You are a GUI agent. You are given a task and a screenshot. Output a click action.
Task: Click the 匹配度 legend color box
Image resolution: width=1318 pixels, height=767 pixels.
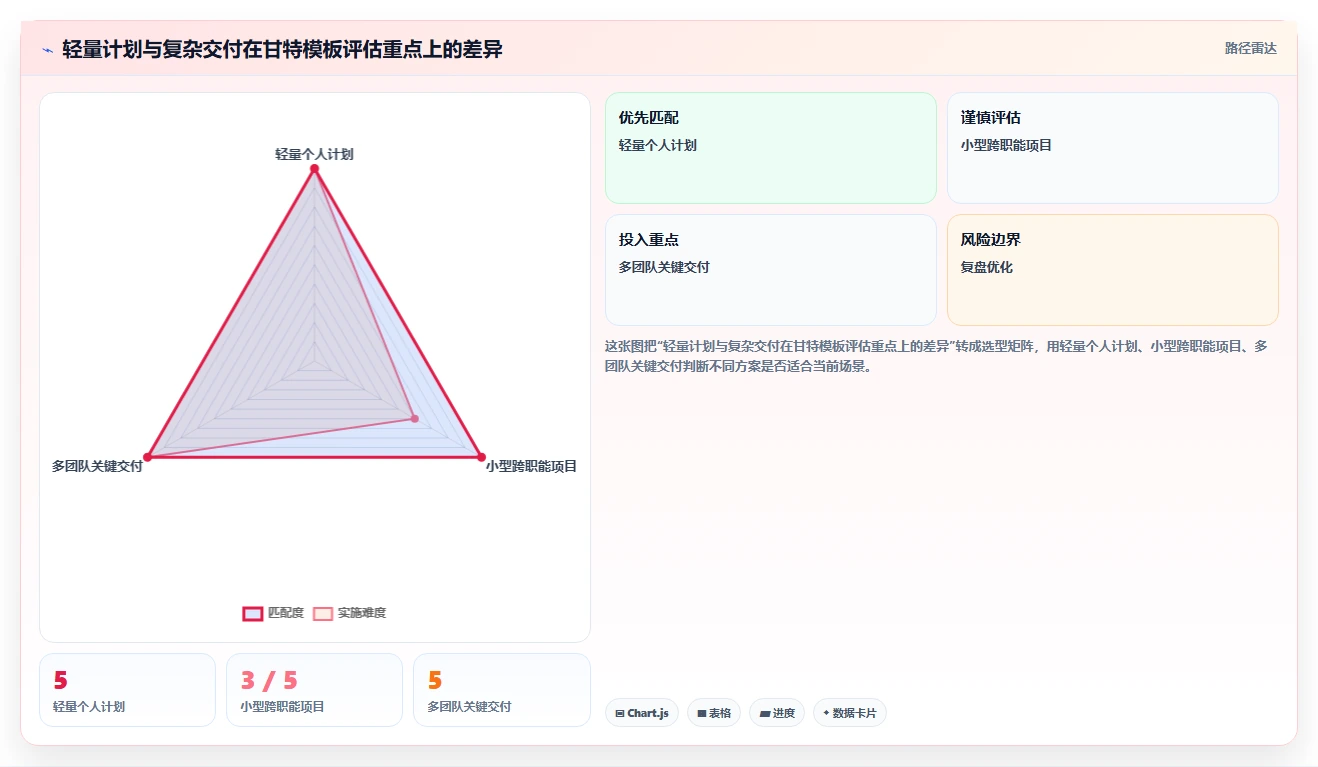(x=253, y=613)
